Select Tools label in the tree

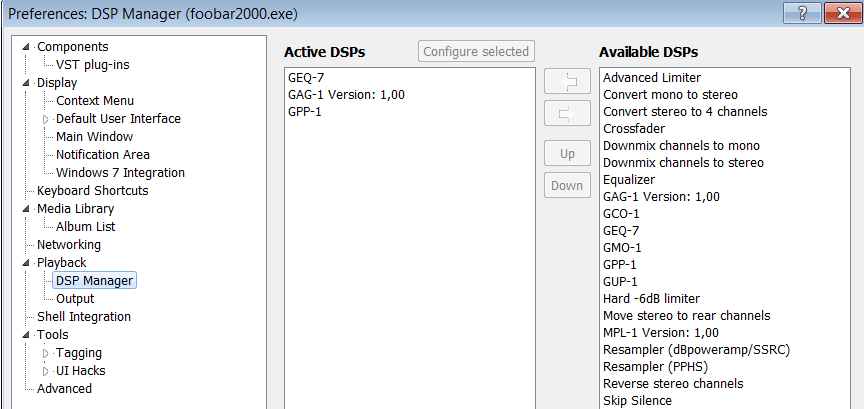tap(53, 335)
